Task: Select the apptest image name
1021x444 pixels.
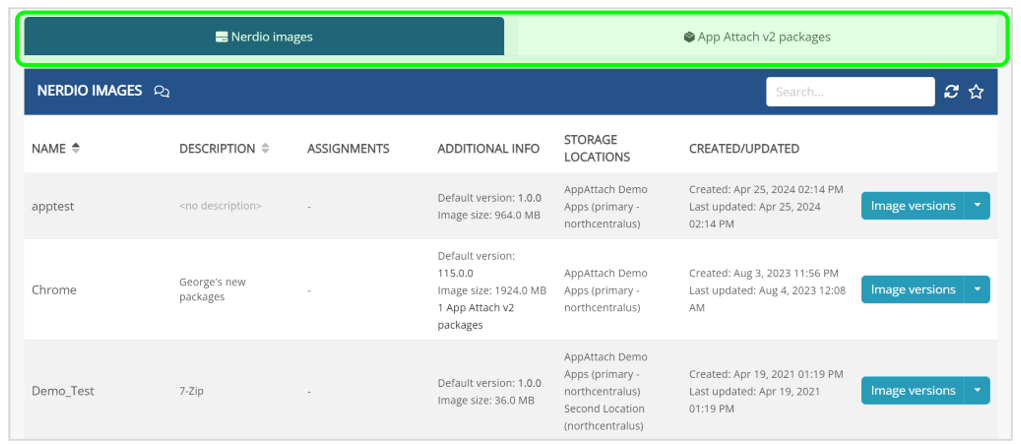Action: pyautogui.click(x=53, y=206)
